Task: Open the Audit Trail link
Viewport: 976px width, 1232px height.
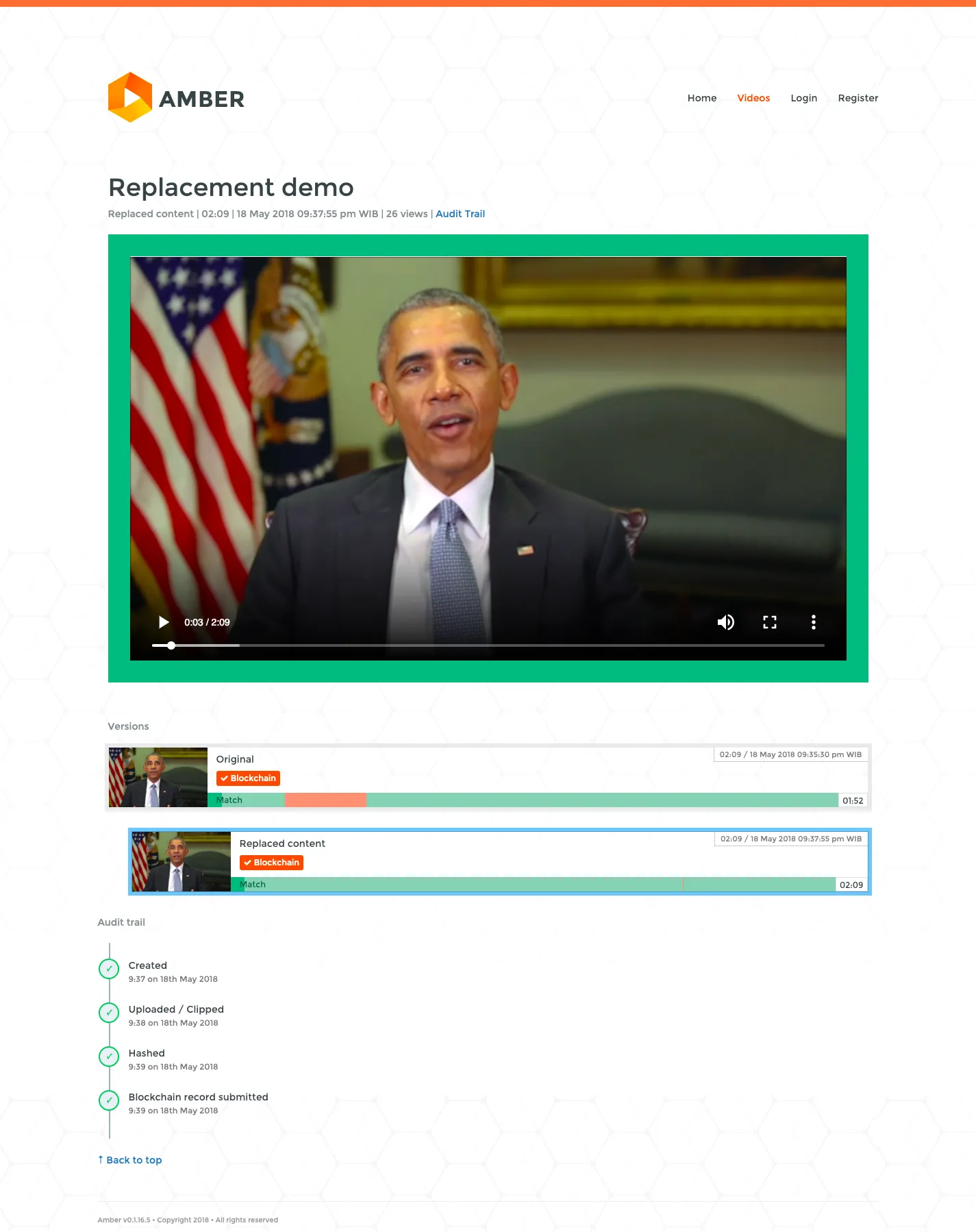Action: pos(460,214)
